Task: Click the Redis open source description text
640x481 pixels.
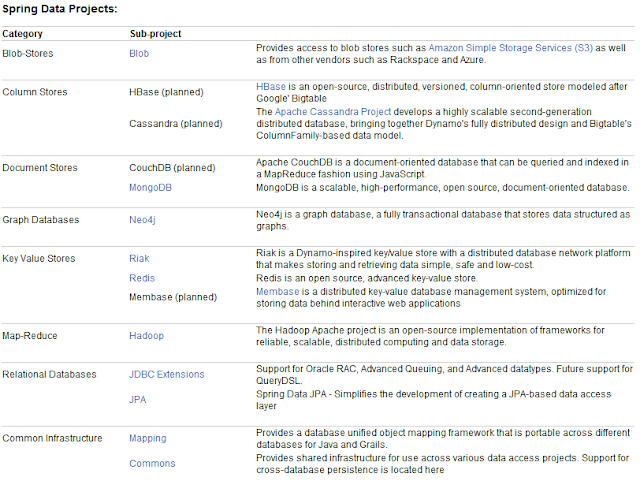Action: click(367, 278)
